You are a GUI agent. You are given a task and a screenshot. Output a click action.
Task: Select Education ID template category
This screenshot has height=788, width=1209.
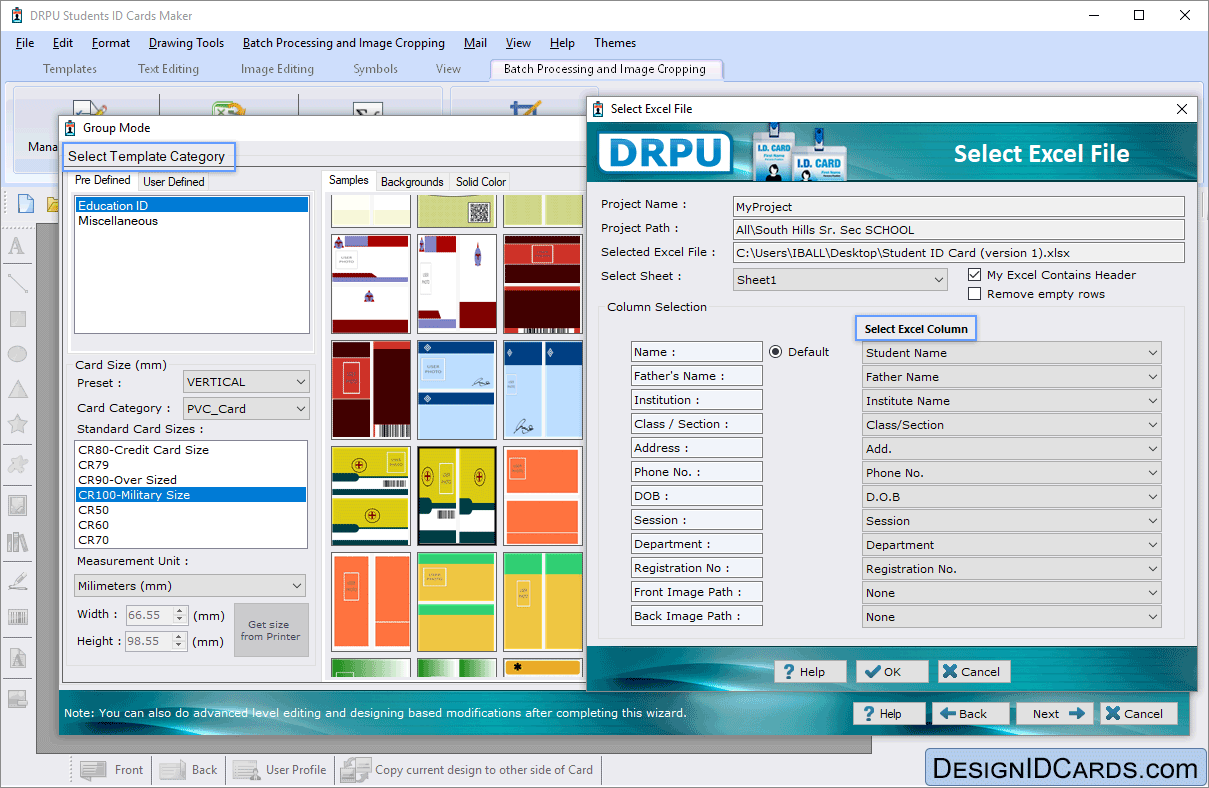192,205
